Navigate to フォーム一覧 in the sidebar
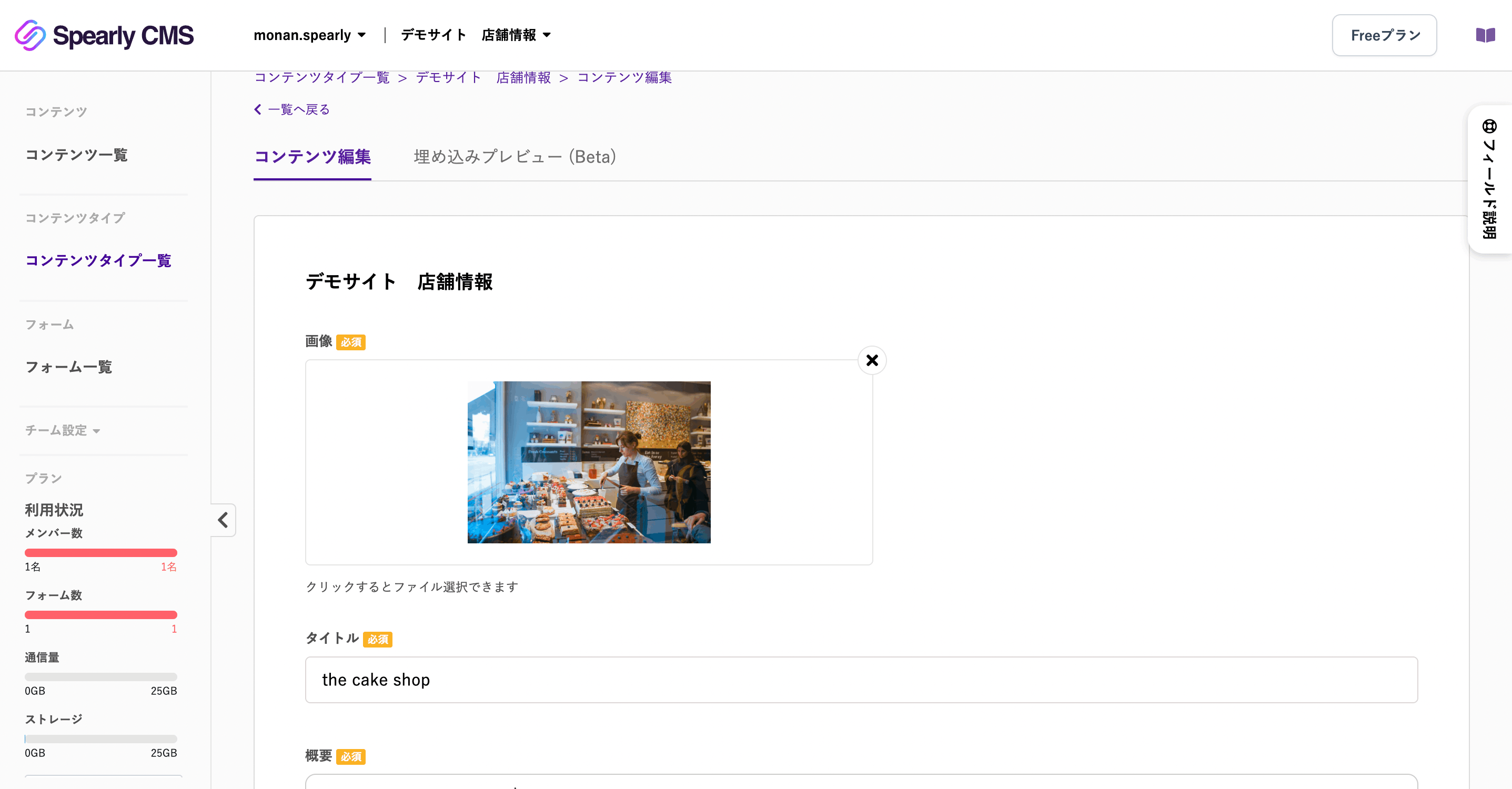Viewport: 1512px width, 789px height. [69, 368]
